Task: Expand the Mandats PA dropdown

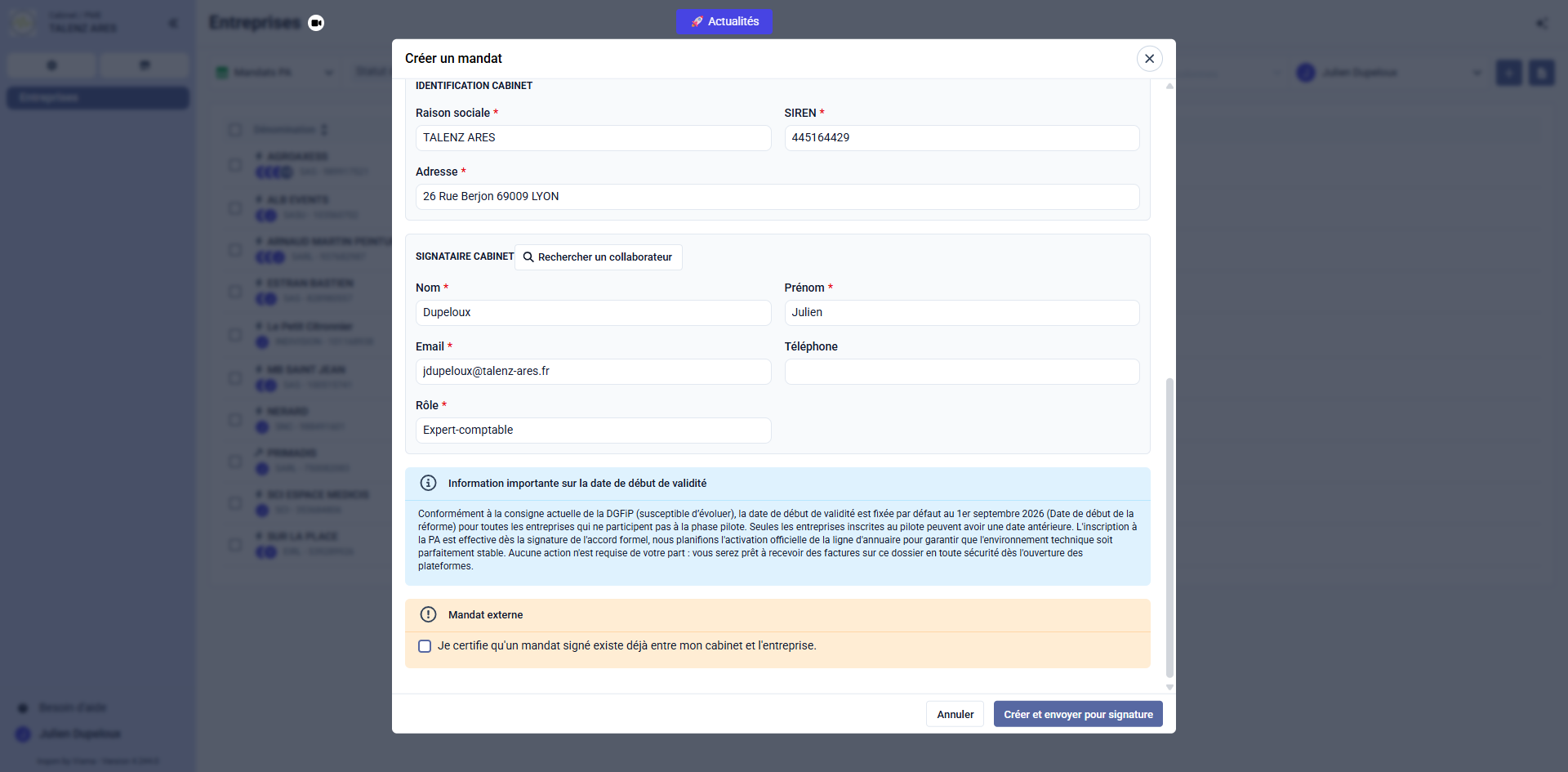Action: point(274,73)
